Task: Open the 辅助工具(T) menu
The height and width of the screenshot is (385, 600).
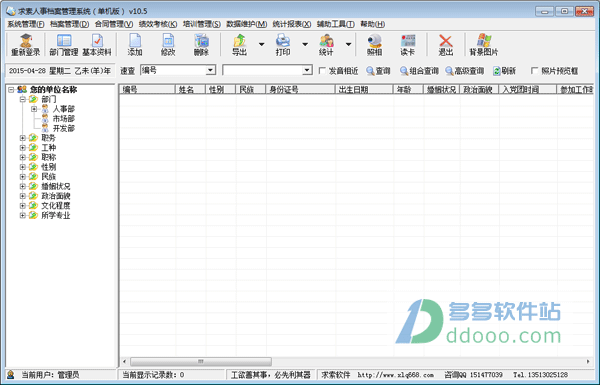Action: 336,24
